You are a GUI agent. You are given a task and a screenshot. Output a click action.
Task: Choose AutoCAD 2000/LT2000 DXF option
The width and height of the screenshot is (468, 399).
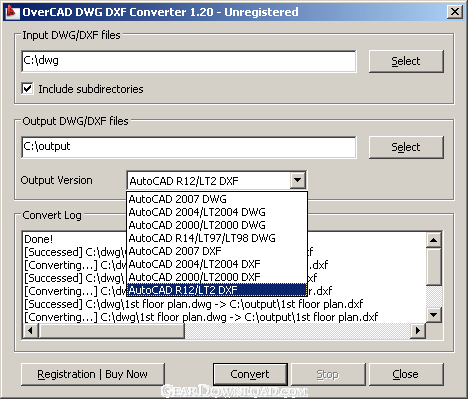tap(217, 277)
